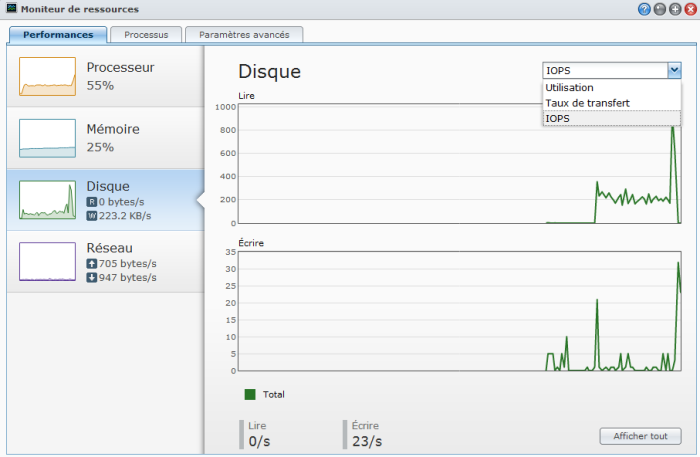Select Utilisation from the dropdown list
This screenshot has height=457, width=700.
point(569,88)
